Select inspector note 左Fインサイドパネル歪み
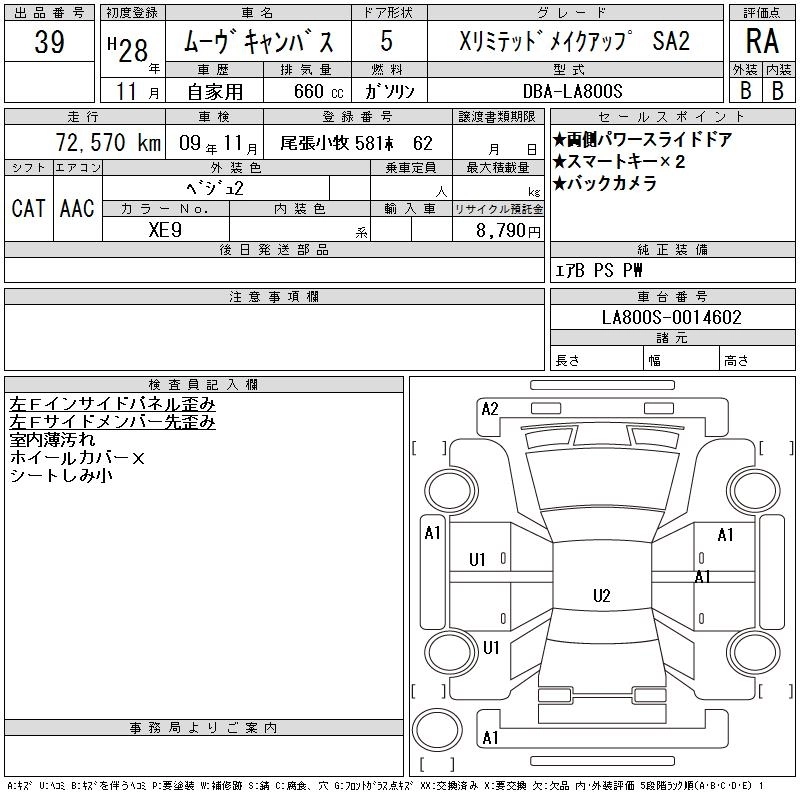Image resolution: width=800 pixels, height=800 pixels. tap(112, 404)
